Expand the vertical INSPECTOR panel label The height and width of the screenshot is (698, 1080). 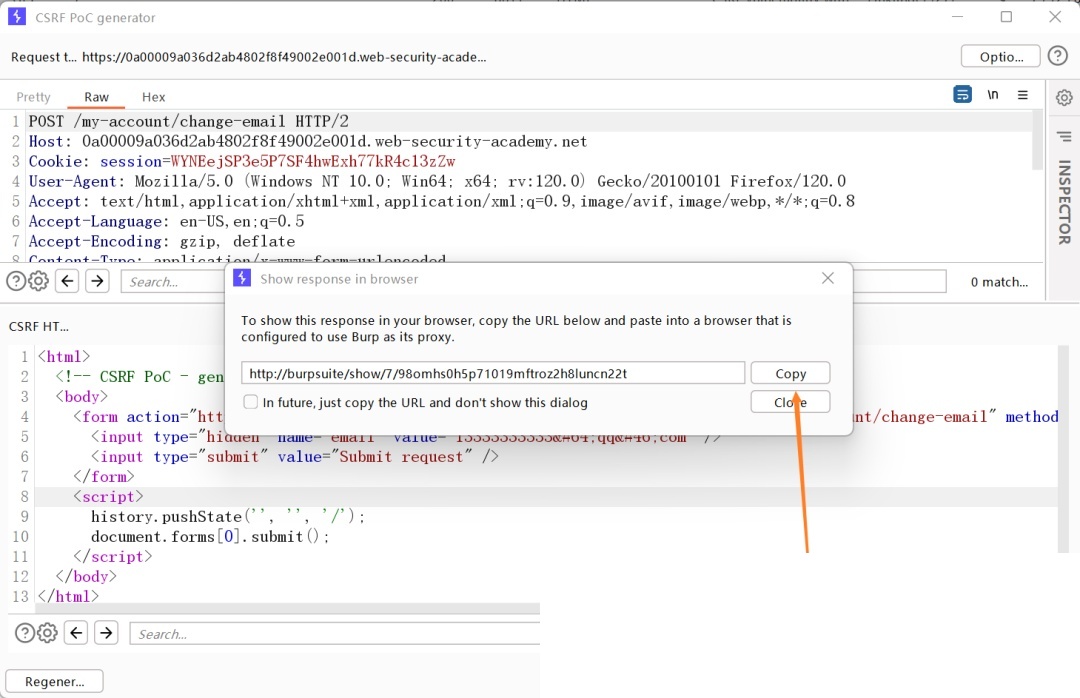pyautogui.click(x=1064, y=202)
